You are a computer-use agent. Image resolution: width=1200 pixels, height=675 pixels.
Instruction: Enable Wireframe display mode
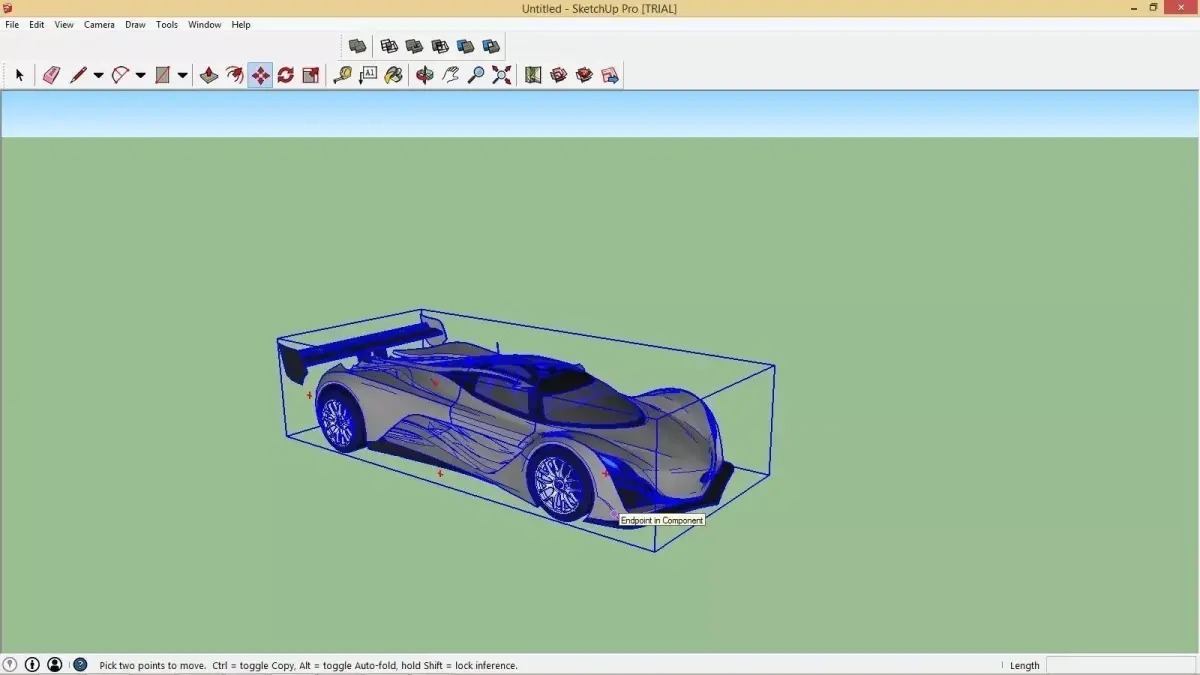[389, 46]
